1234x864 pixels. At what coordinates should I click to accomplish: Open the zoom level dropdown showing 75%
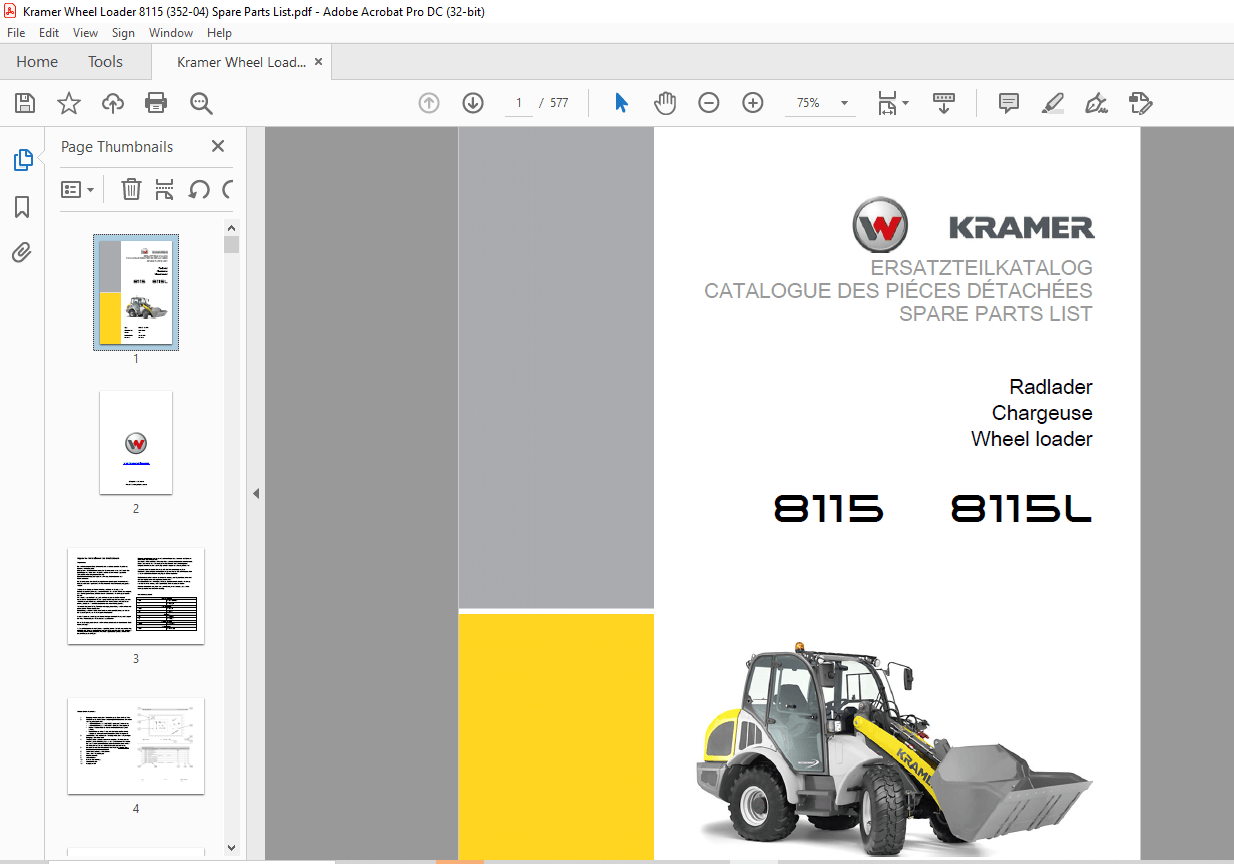point(843,103)
